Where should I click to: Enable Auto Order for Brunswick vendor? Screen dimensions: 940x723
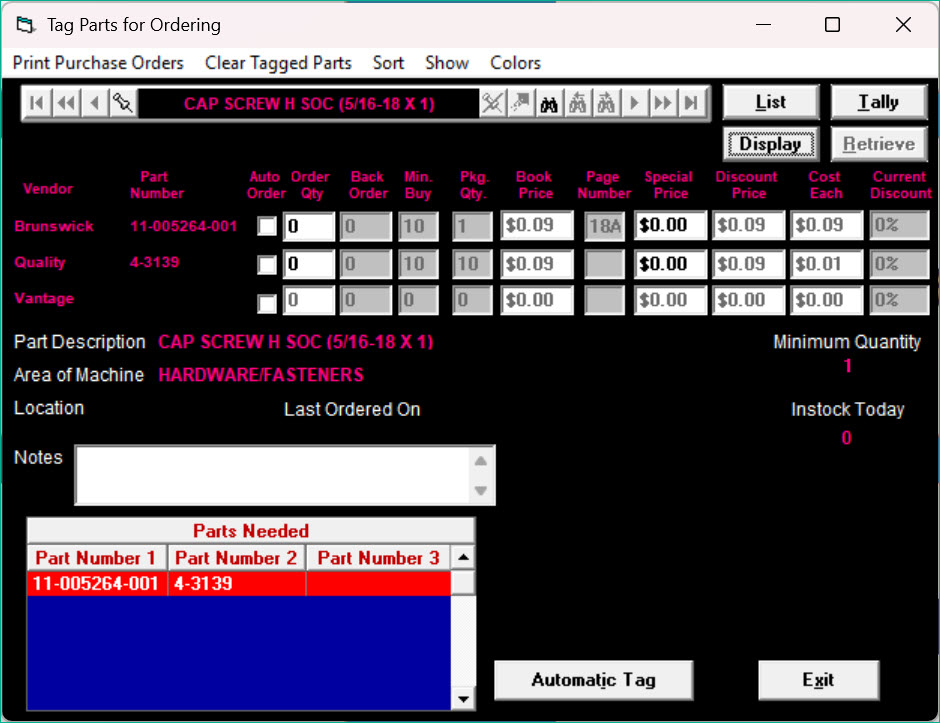[267, 227]
